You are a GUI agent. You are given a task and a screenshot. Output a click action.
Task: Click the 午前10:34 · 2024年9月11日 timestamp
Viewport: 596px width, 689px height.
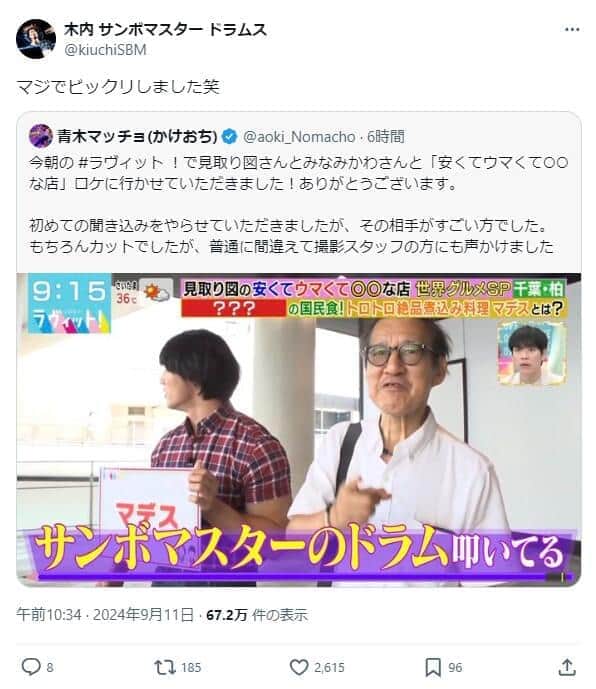[105, 615]
